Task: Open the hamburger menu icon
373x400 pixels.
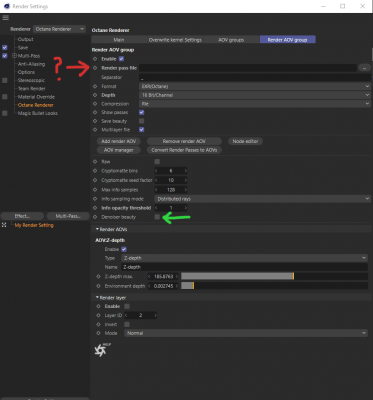Action: click(x=6, y=18)
